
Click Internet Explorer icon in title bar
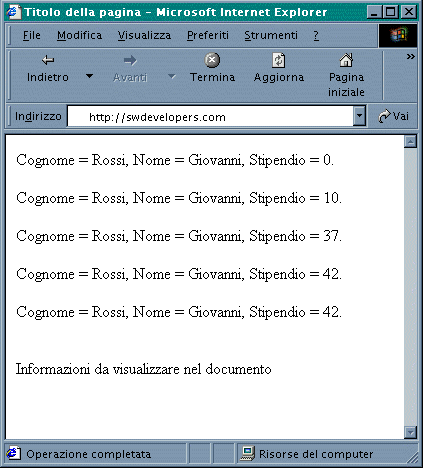pos(13,12)
